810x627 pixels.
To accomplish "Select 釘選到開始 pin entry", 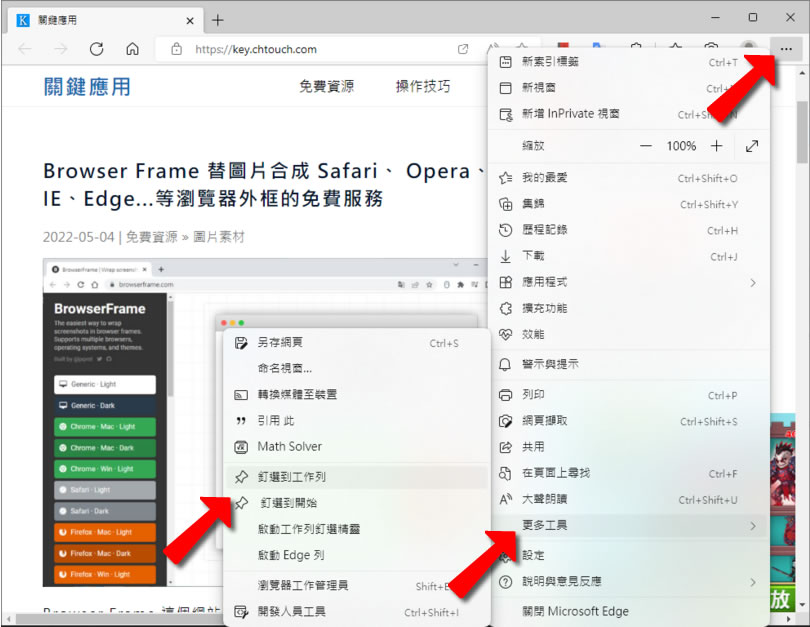I will click(356, 503).
